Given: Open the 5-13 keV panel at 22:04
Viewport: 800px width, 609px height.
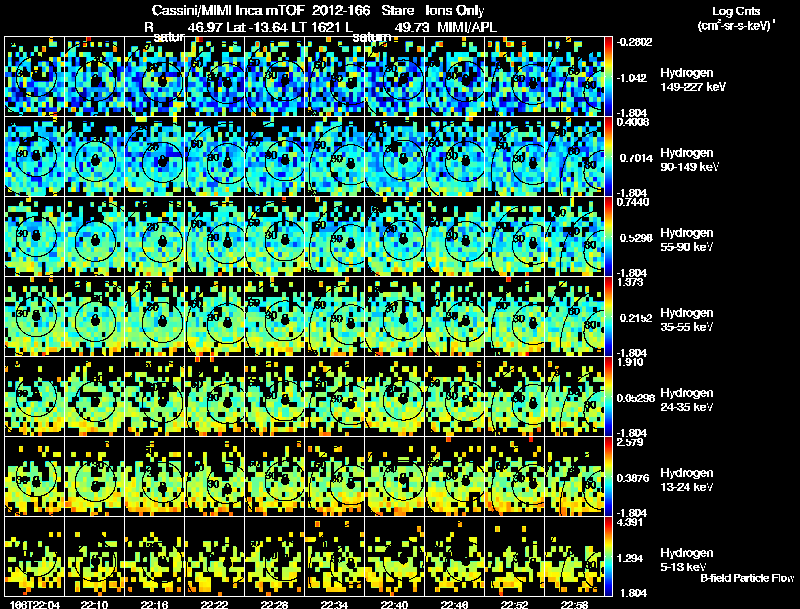Looking at the screenshot, I should pyautogui.click(x=35, y=556).
